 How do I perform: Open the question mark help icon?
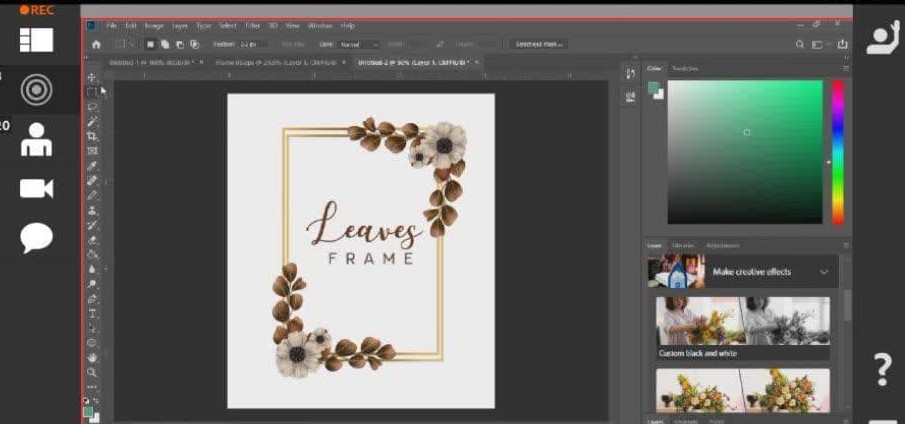tap(883, 370)
